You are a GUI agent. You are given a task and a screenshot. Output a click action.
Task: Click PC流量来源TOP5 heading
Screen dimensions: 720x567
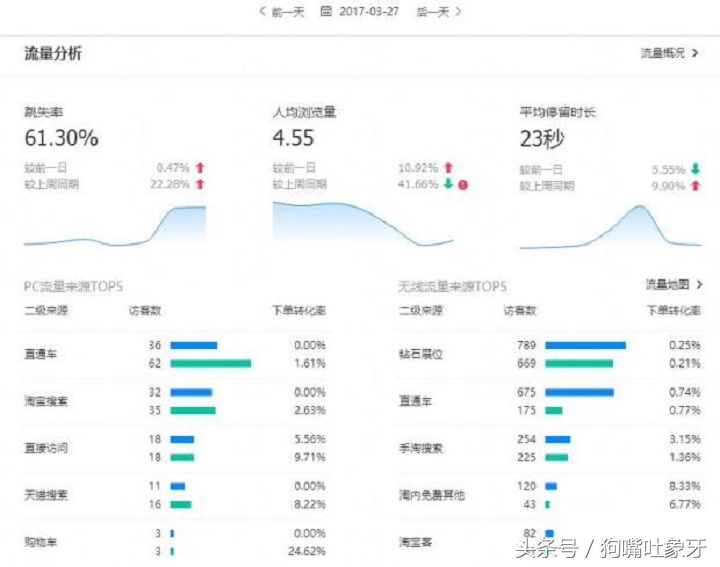point(73,286)
